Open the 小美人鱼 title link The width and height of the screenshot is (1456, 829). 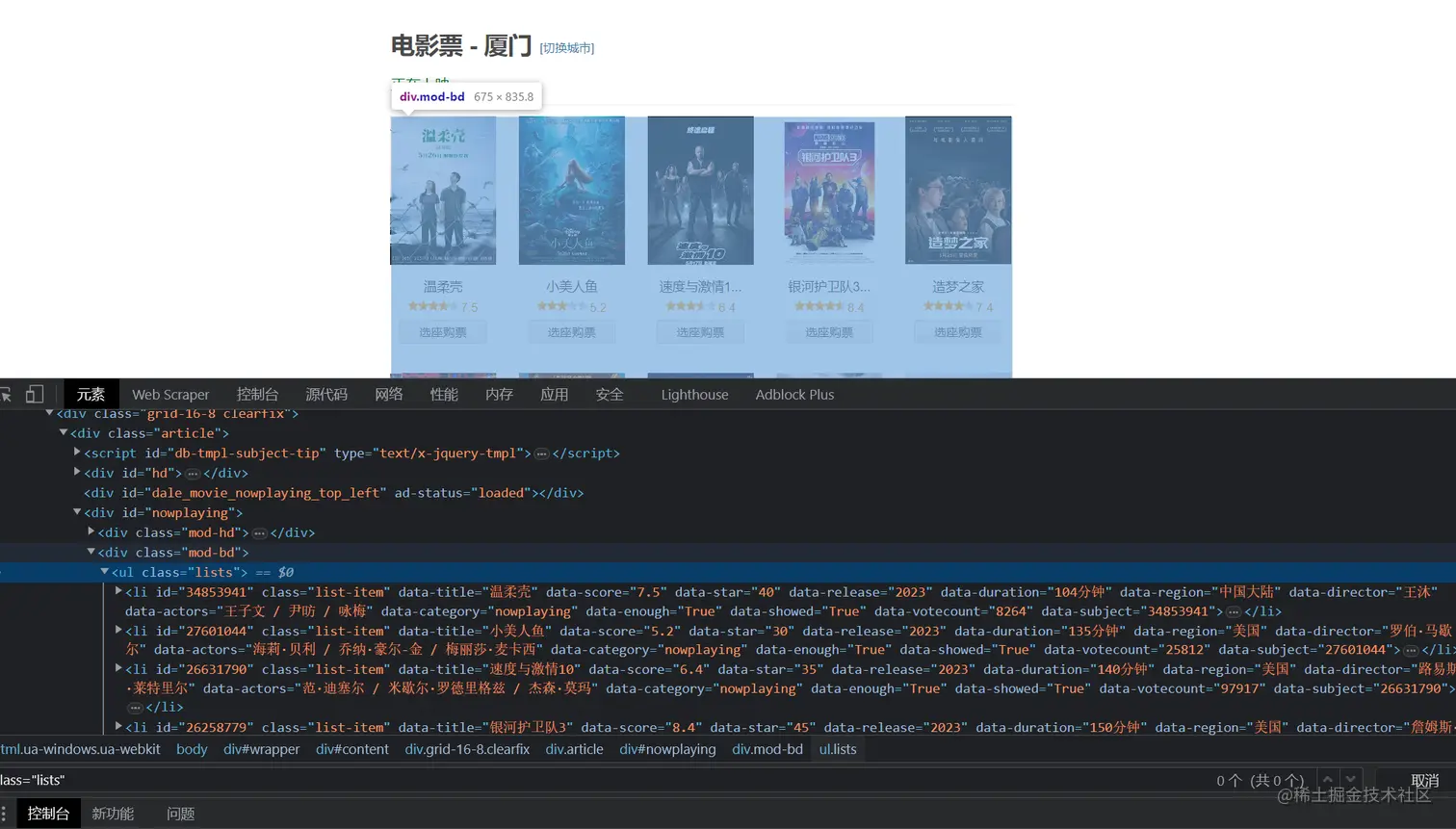point(572,287)
